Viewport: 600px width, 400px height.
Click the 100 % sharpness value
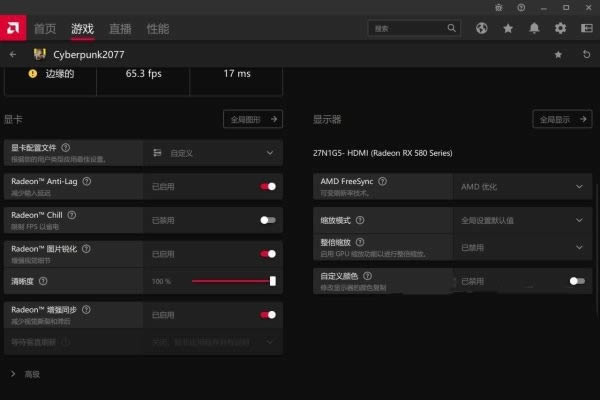pyautogui.click(x=161, y=281)
